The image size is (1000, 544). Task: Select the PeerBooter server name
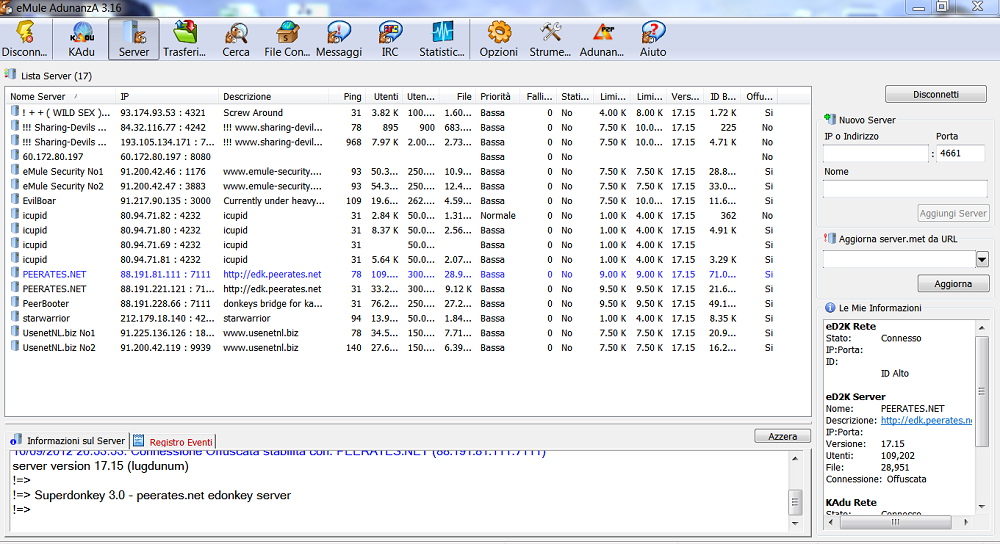coord(45,304)
